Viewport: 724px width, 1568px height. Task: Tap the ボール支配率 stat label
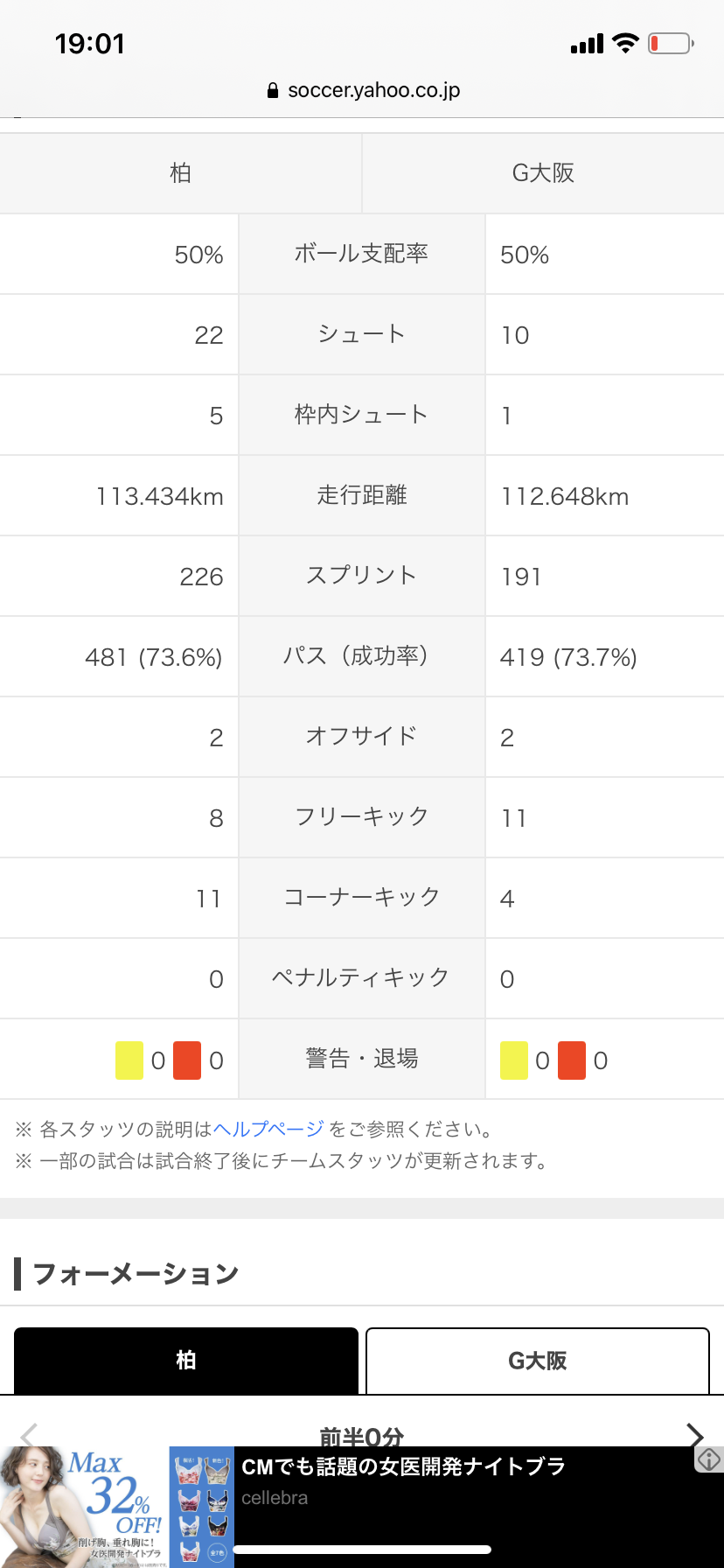(361, 254)
